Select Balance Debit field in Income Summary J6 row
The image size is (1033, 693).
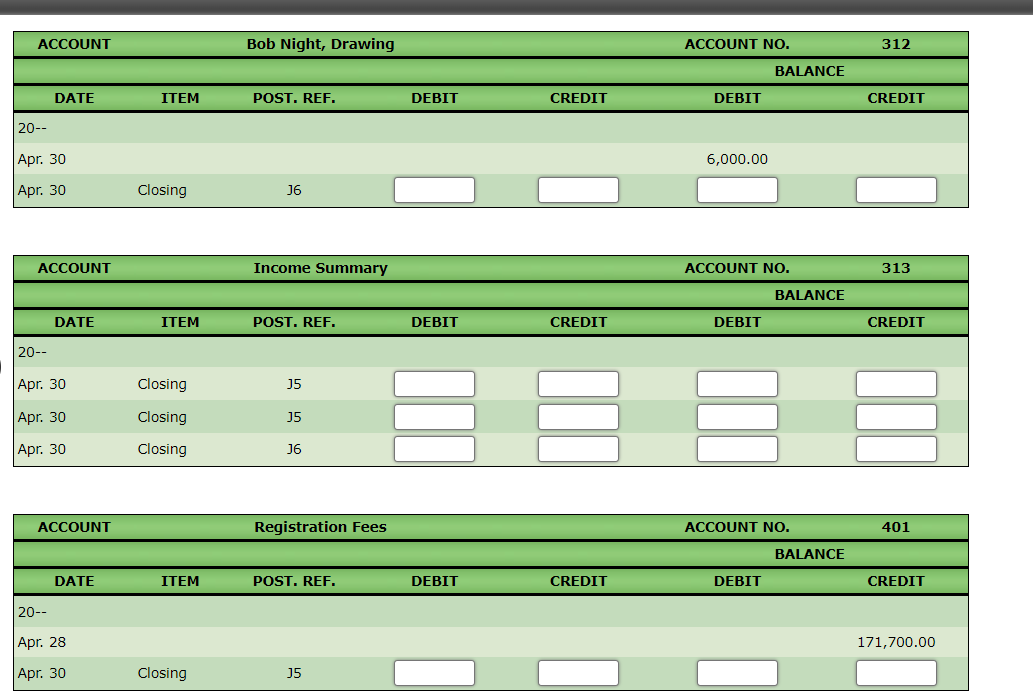737,449
